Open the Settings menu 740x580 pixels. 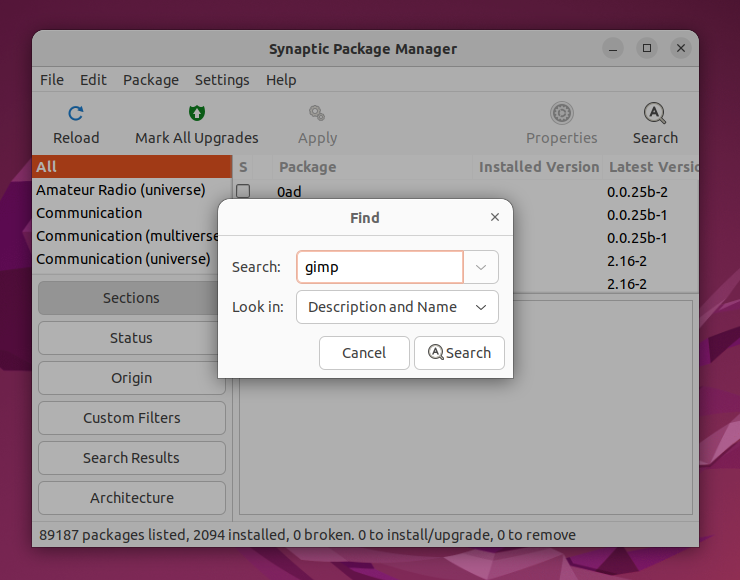(222, 80)
